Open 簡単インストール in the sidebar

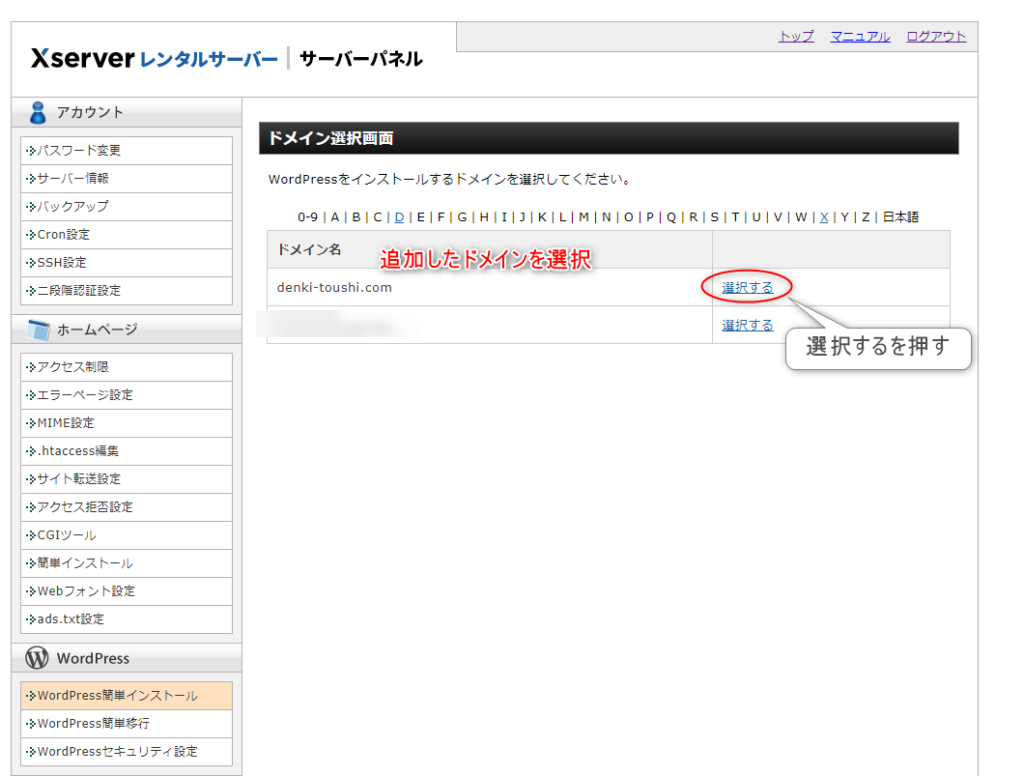(x=127, y=563)
